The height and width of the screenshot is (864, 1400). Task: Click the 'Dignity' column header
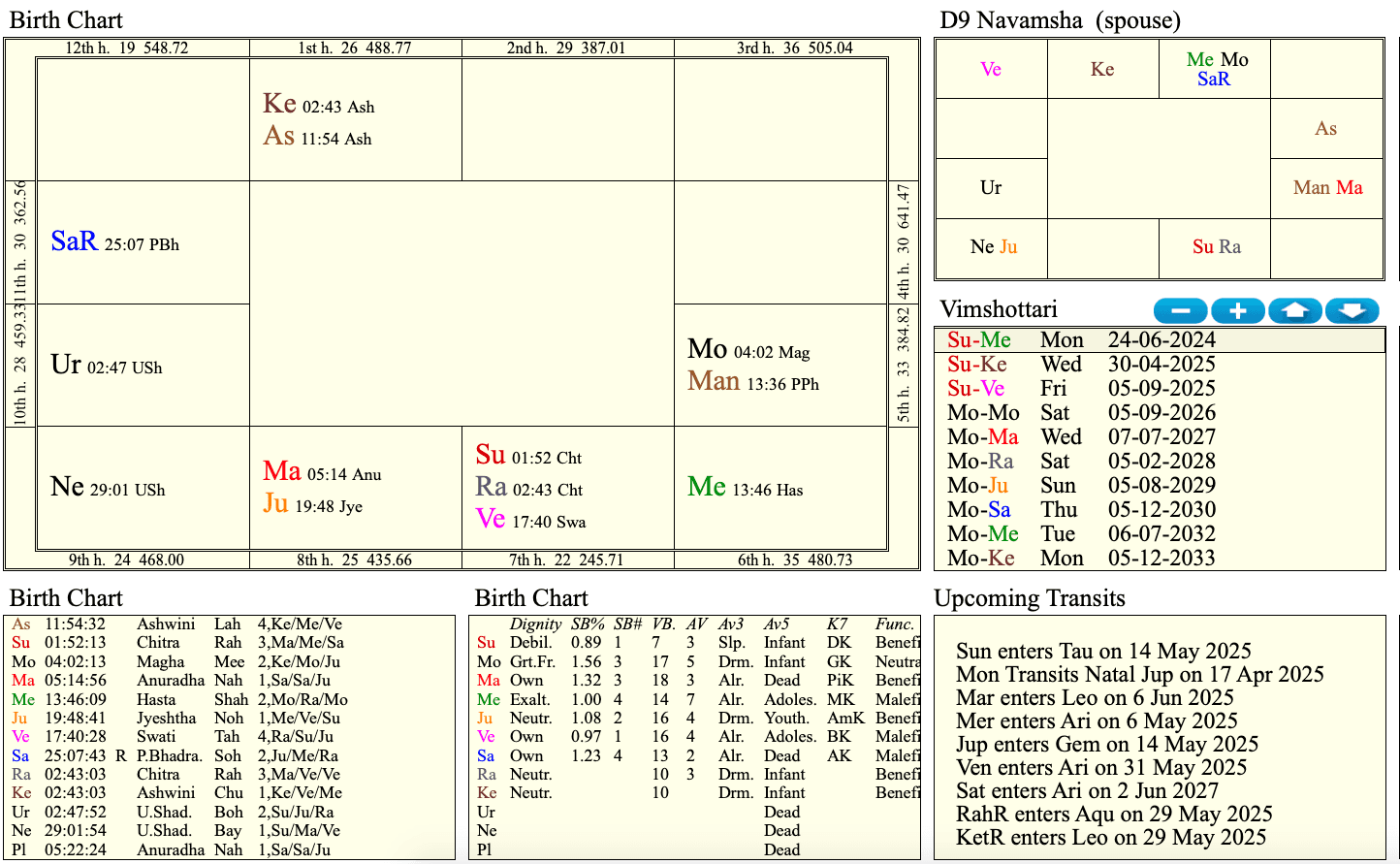[x=536, y=624]
